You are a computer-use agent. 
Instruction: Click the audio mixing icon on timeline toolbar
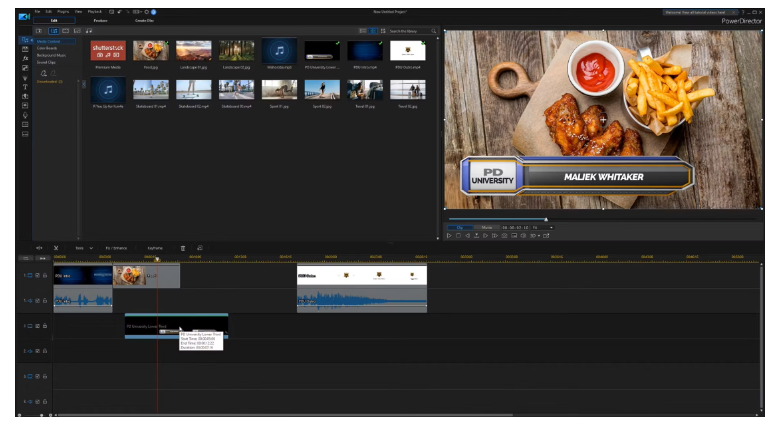39,248
